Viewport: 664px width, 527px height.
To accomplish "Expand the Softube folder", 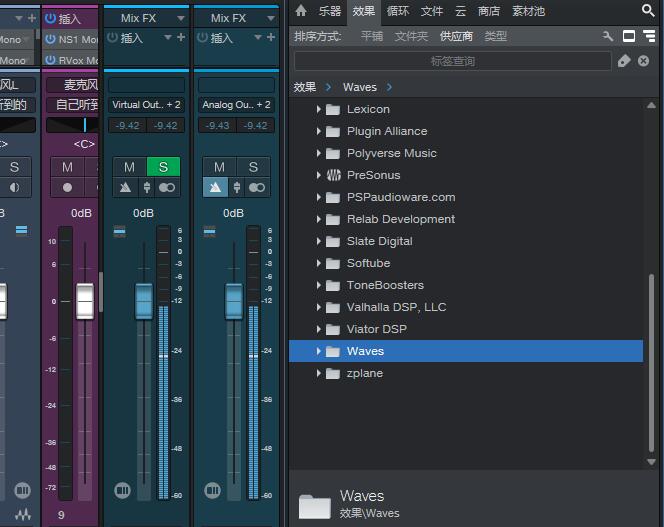I will tap(318, 263).
